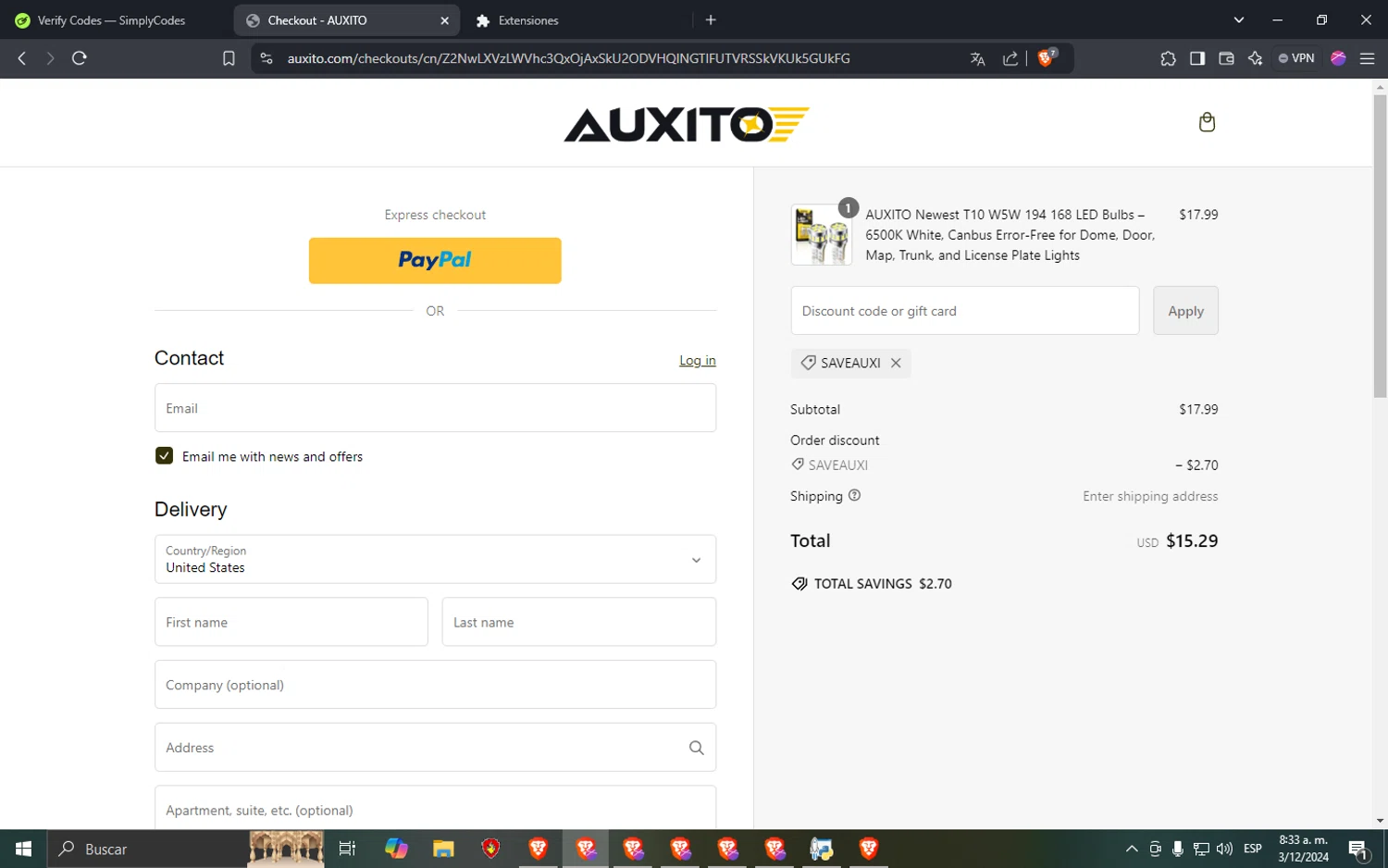Focus the Apartment, suite field

coord(435,808)
